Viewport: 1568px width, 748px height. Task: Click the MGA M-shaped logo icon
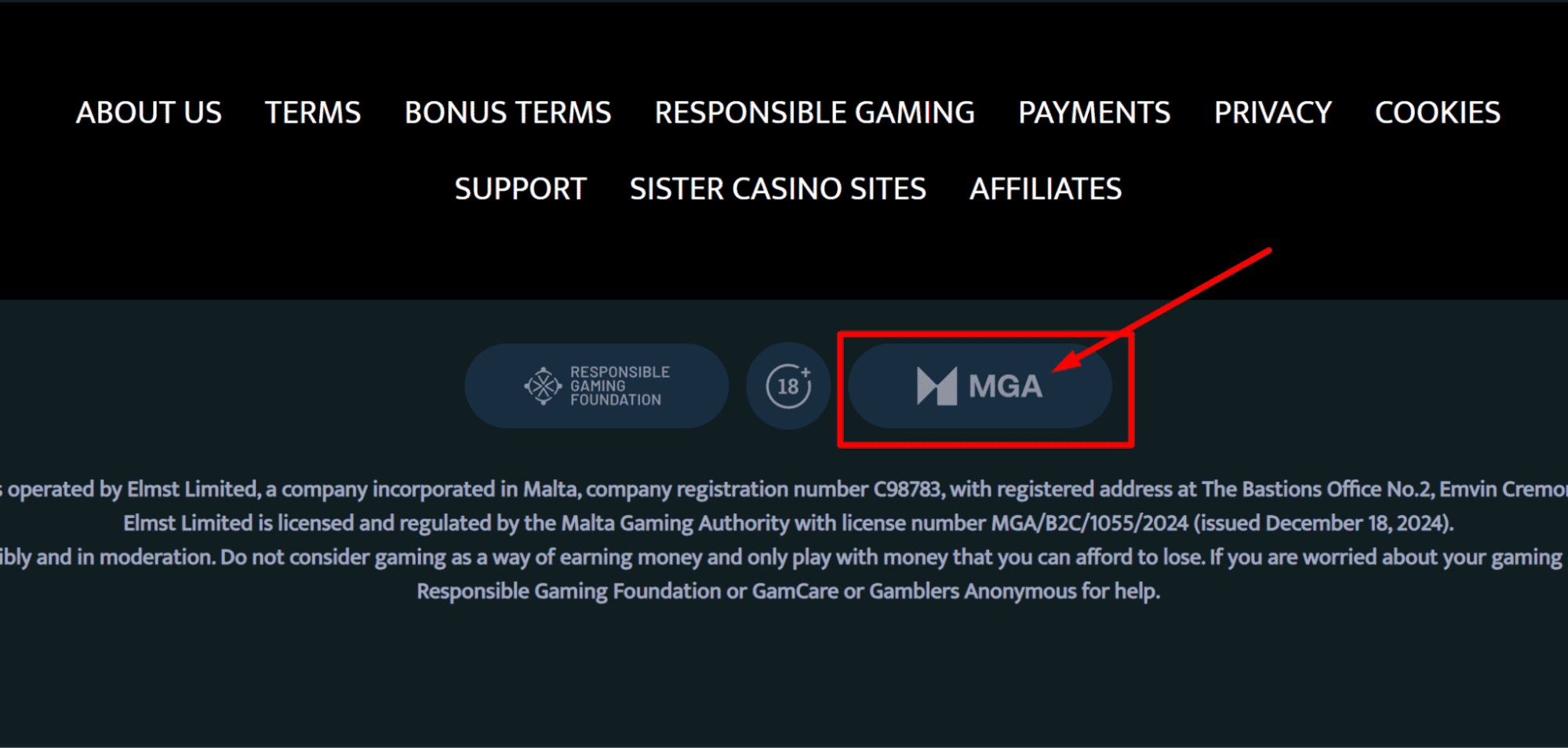[x=937, y=386]
